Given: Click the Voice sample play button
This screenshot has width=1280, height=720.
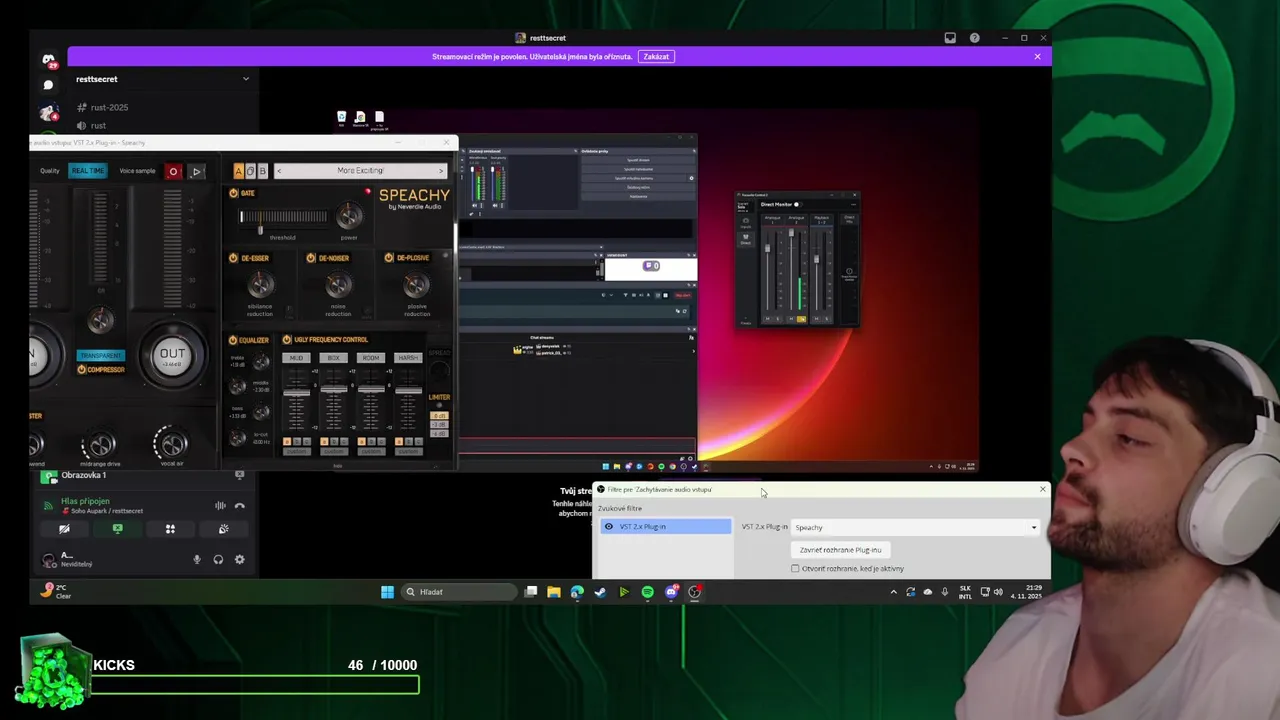Looking at the screenshot, I should point(196,171).
